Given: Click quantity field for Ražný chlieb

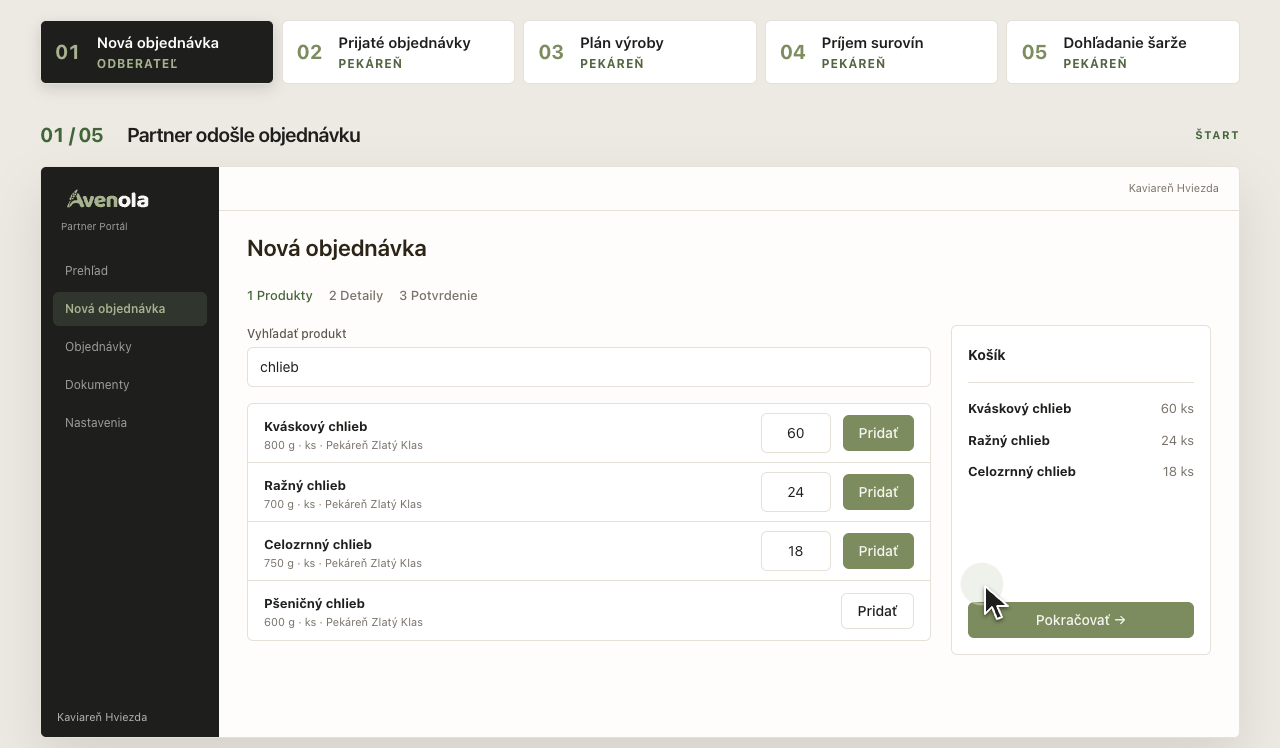Looking at the screenshot, I should coord(796,492).
